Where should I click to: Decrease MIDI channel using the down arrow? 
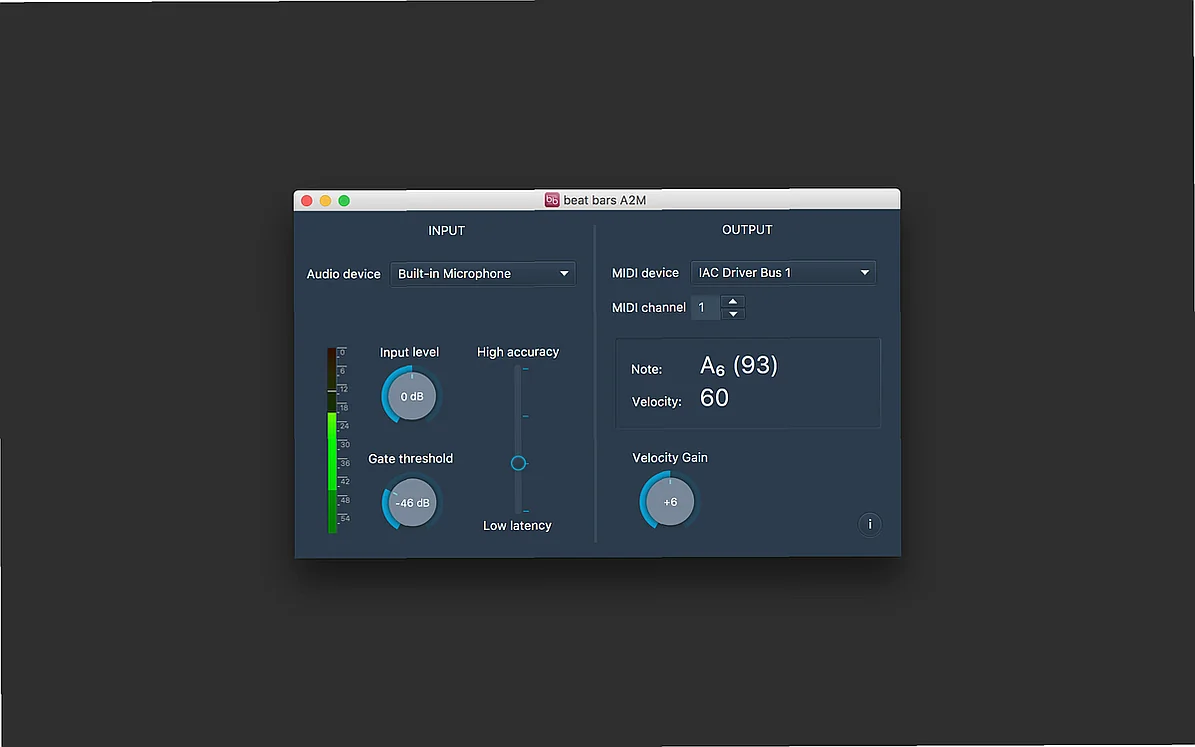733,312
